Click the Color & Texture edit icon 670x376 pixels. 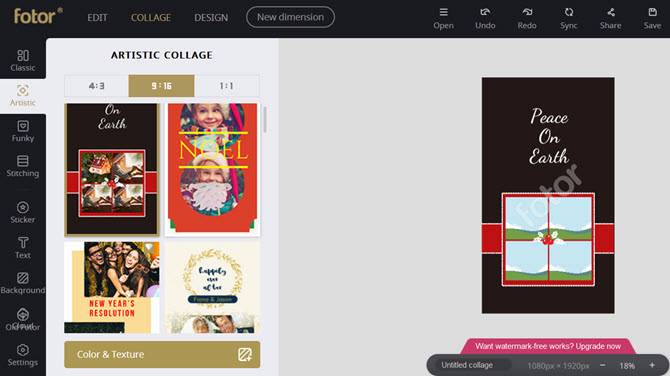click(245, 354)
